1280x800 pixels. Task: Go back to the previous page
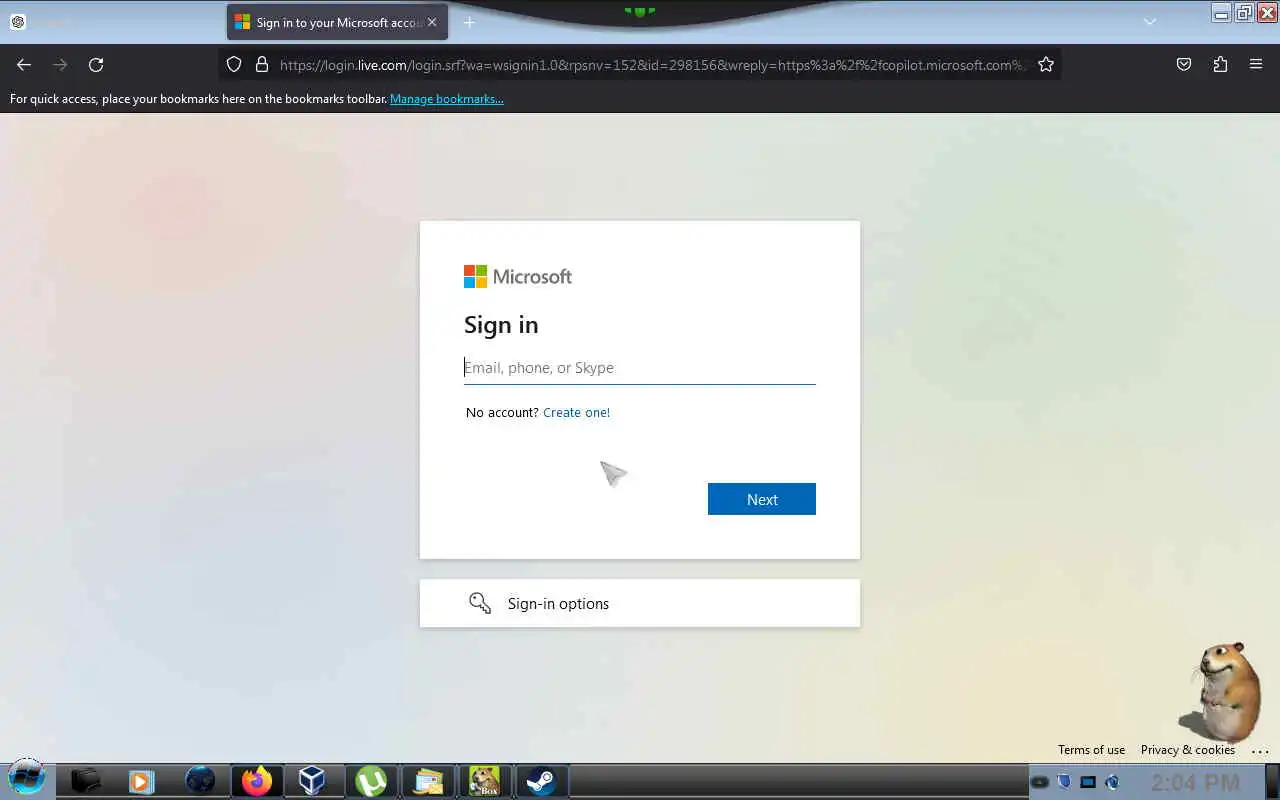click(24, 64)
